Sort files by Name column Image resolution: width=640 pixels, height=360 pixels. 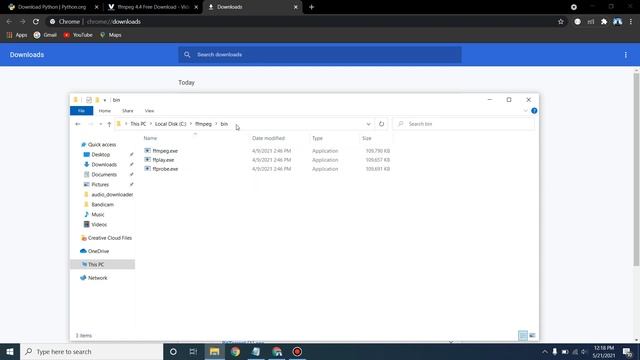point(150,138)
